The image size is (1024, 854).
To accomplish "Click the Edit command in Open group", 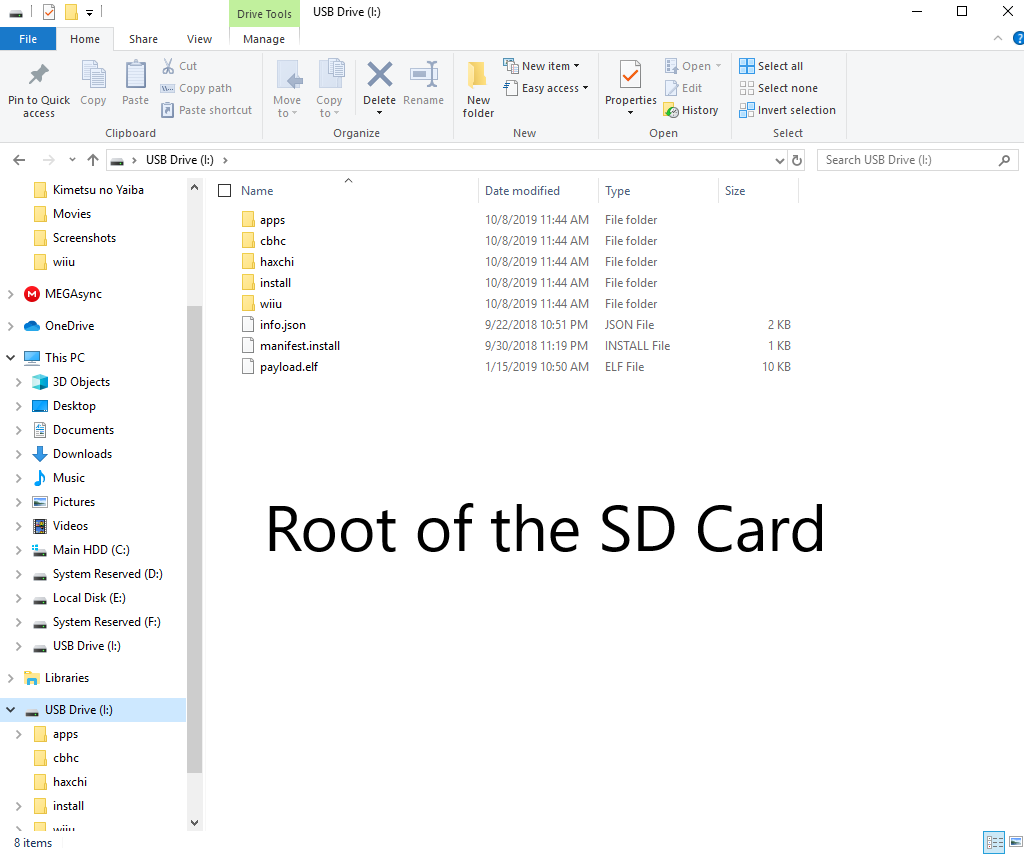I will (683, 88).
